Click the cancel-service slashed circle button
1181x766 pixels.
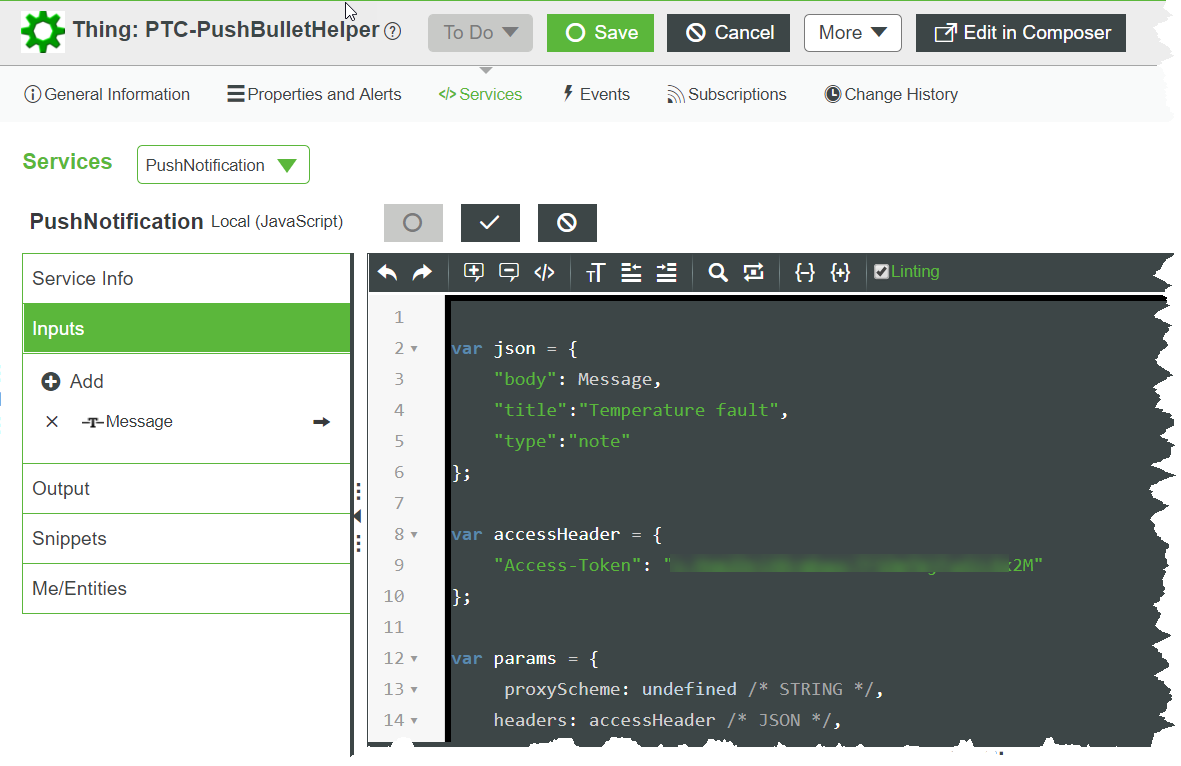tap(567, 223)
